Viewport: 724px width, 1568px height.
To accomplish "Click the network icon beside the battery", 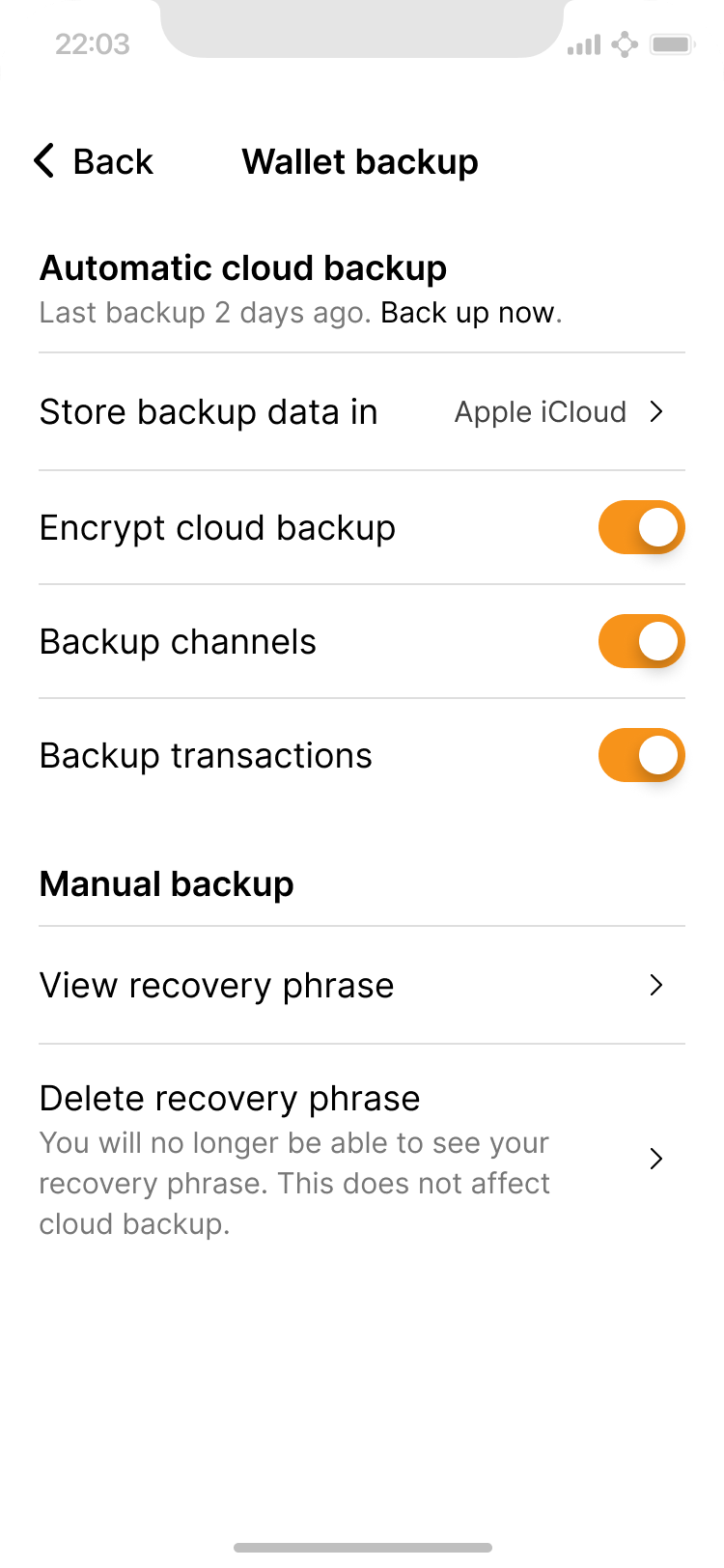I will pyautogui.click(x=626, y=44).
